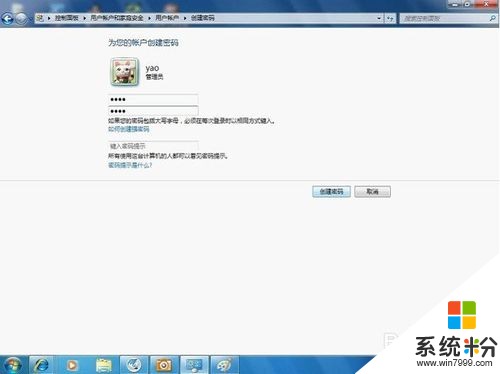The width and height of the screenshot is (500, 374).
Task: Click the 取消 cancel button
Action: click(372, 192)
